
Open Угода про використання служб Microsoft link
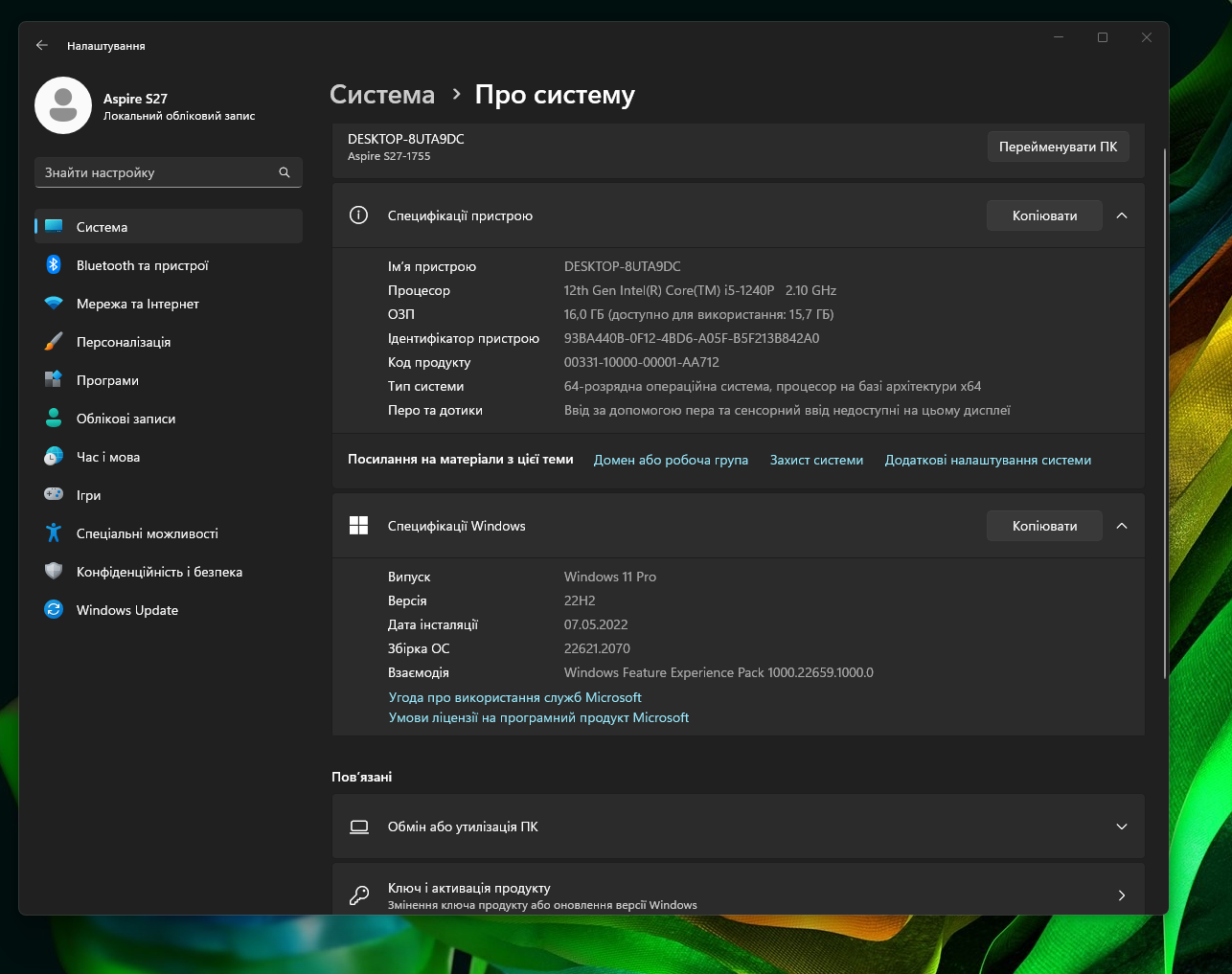coord(515,697)
